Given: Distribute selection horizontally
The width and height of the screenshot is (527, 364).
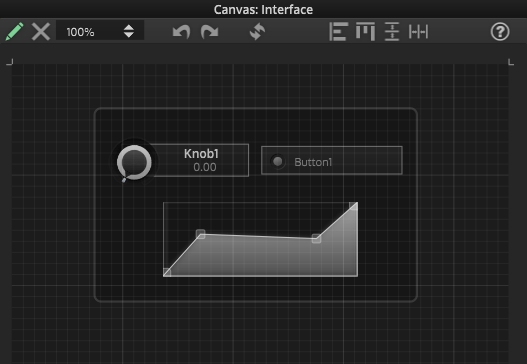Looking at the screenshot, I should point(418,32).
